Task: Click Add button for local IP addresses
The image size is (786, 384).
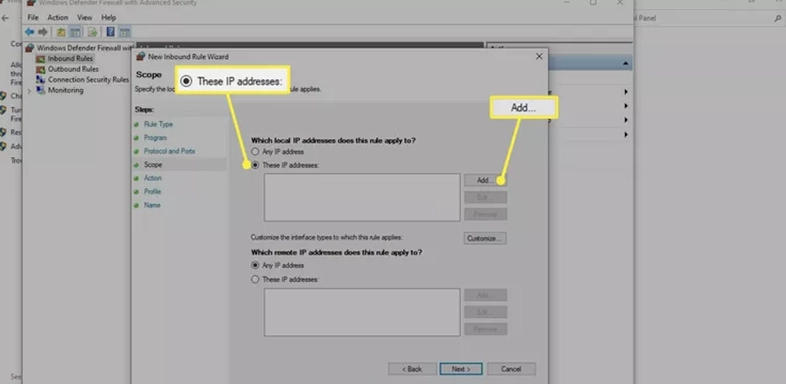Action: [485, 180]
